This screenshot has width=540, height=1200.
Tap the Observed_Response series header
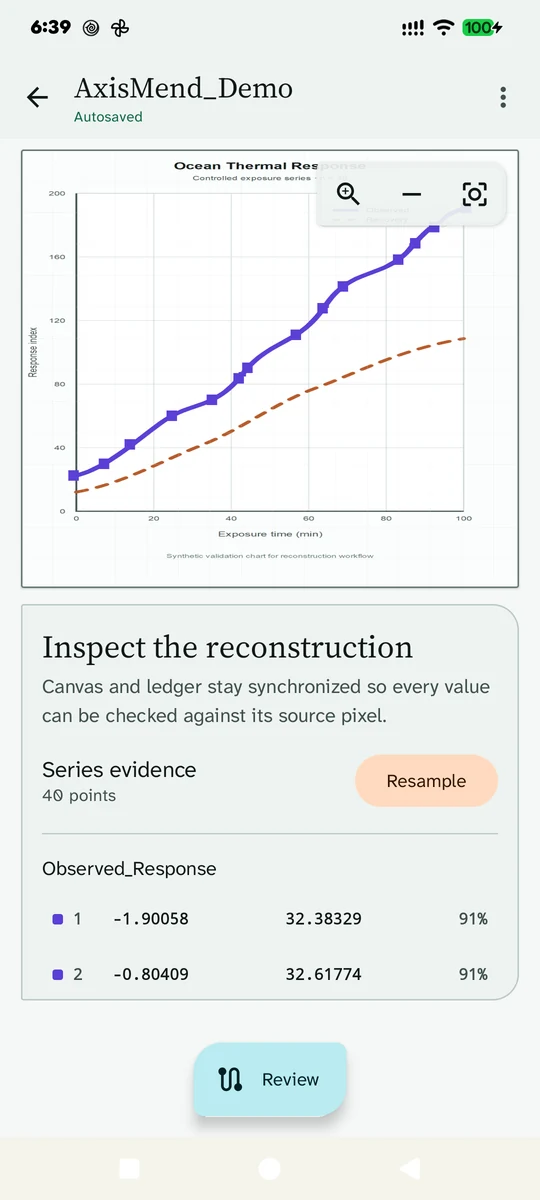click(x=129, y=869)
